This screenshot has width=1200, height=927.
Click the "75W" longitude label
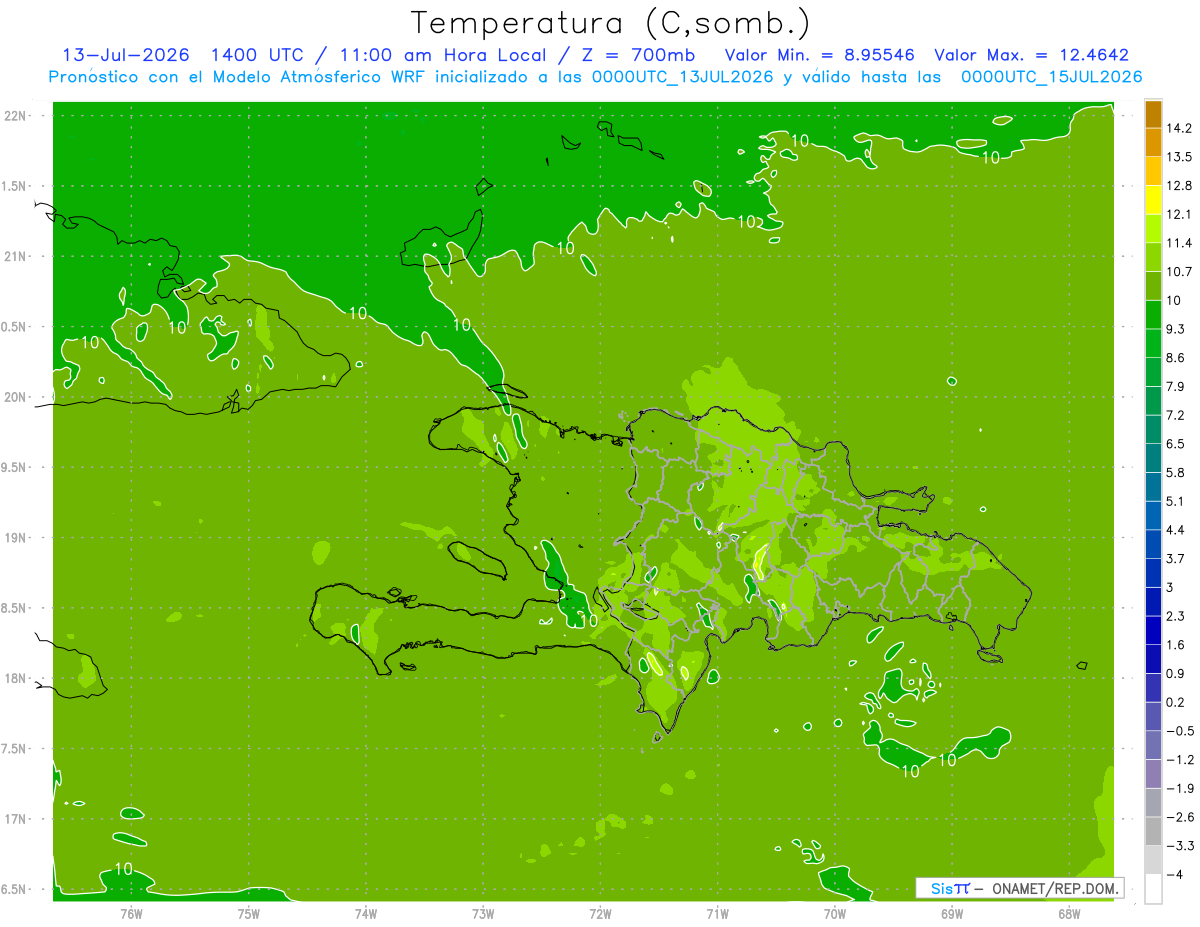click(x=249, y=914)
